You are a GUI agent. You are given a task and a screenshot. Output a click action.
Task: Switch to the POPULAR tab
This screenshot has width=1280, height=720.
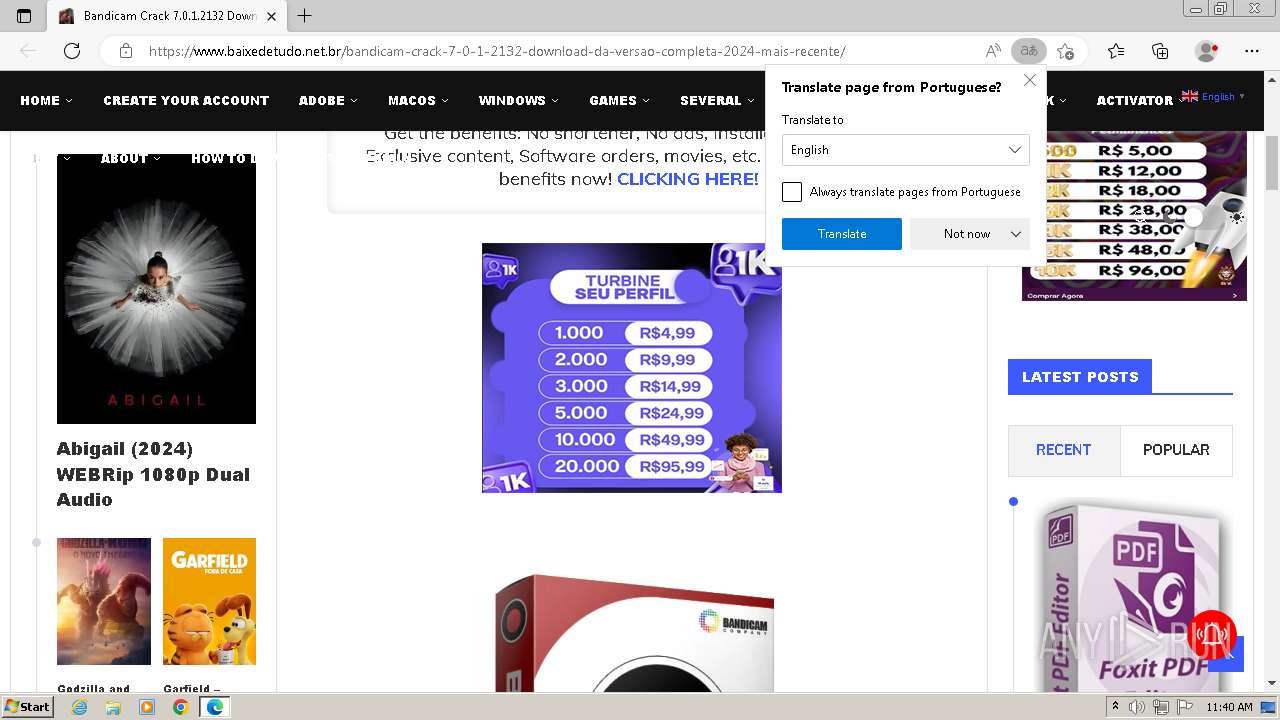[1176, 450]
